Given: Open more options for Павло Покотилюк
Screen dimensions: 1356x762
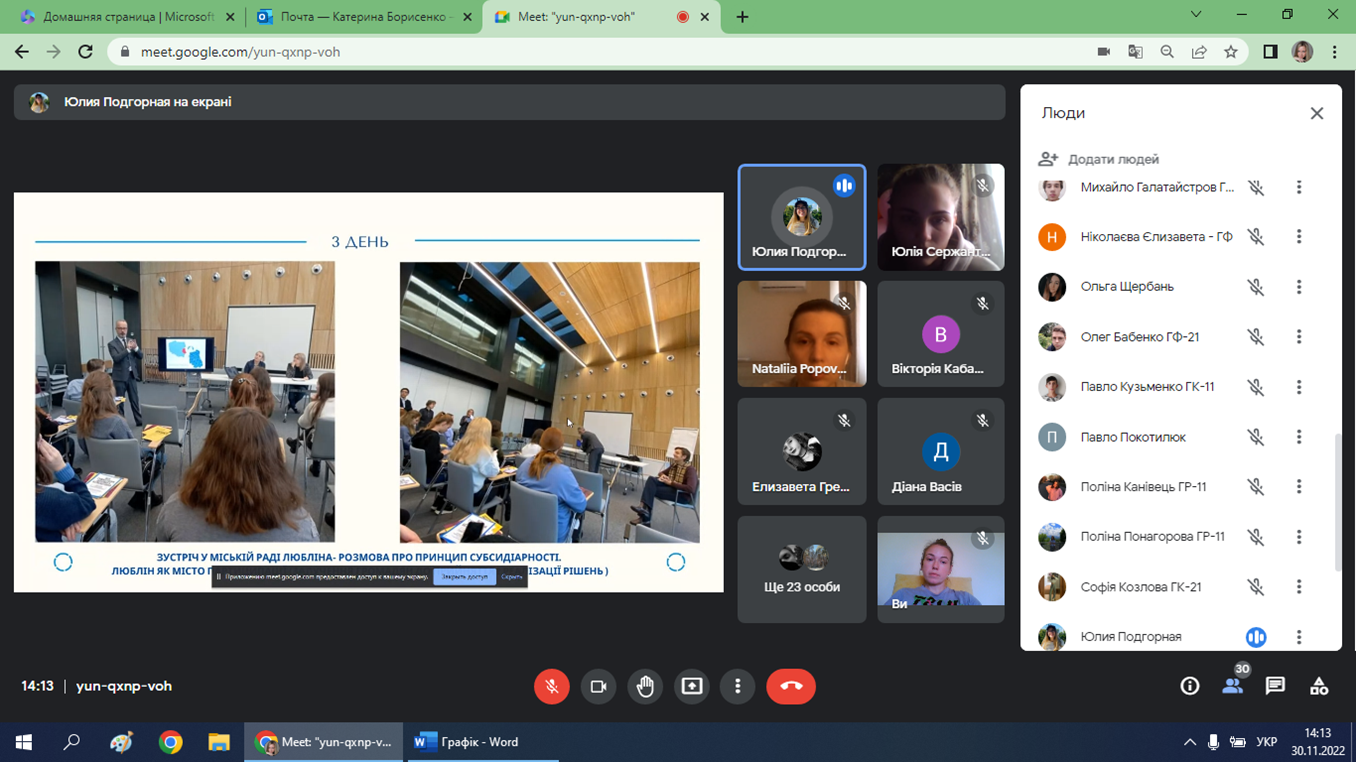Looking at the screenshot, I should coord(1299,437).
